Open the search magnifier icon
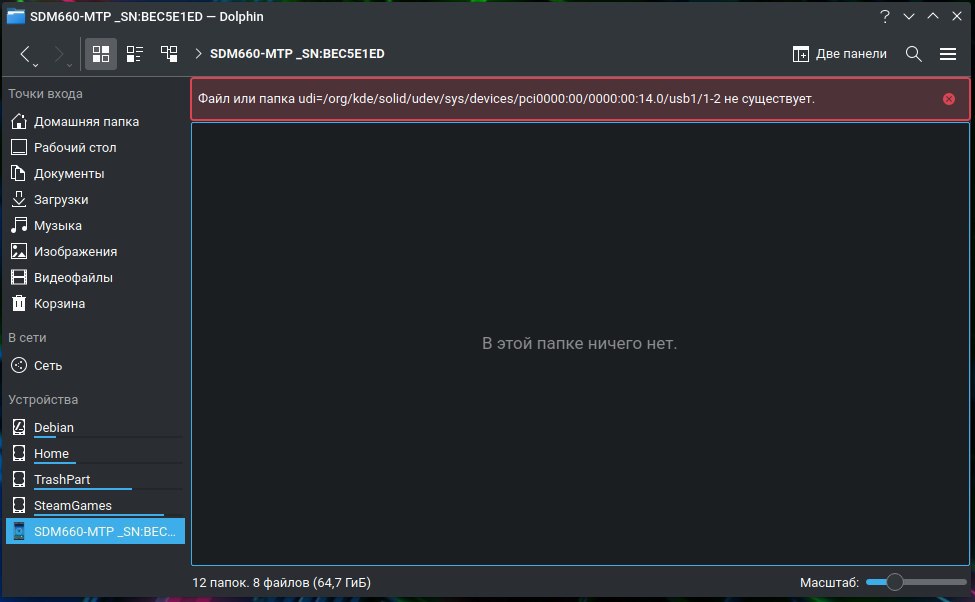Image resolution: width=975 pixels, height=602 pixels. click(913, 53)
